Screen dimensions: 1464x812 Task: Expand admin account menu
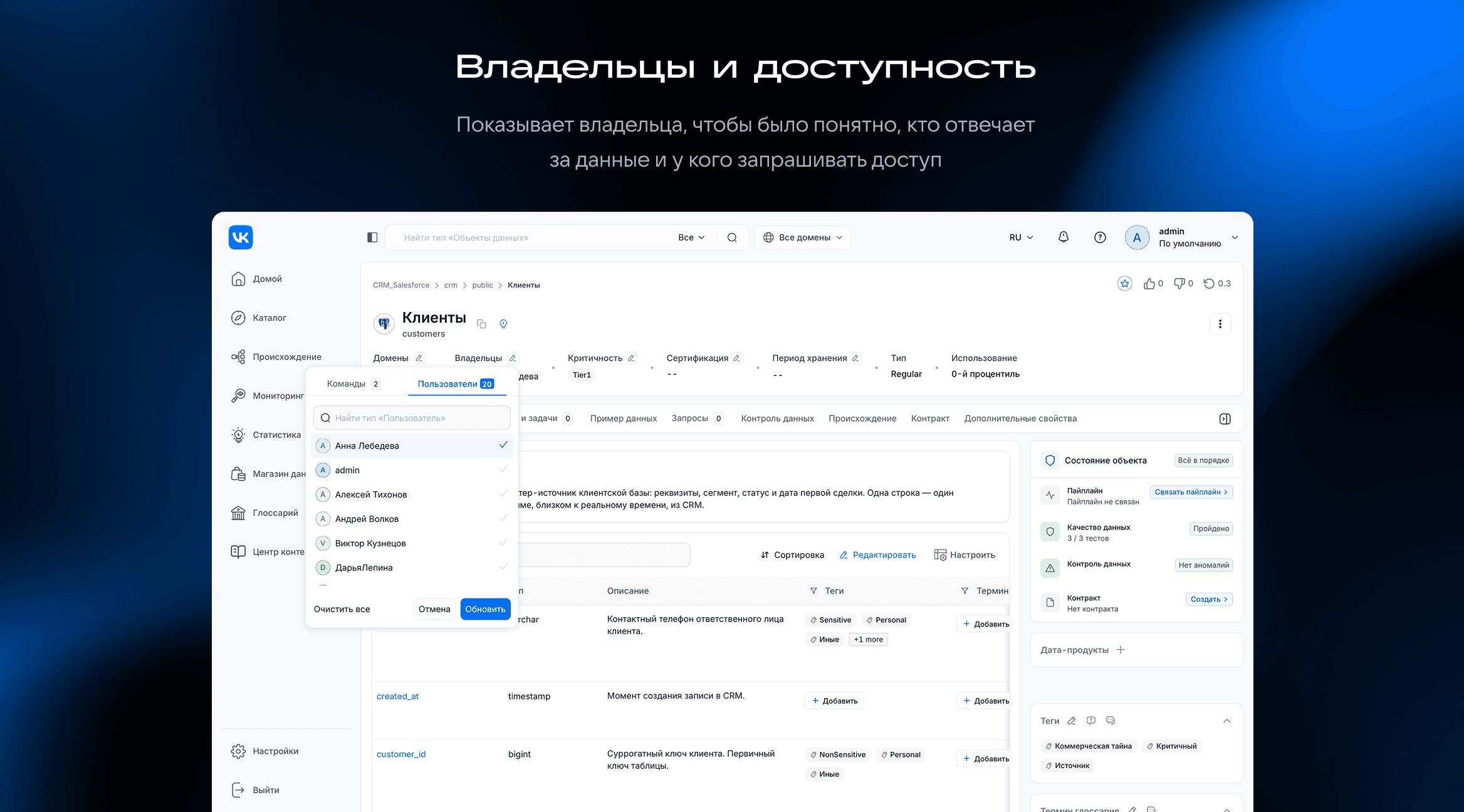point(1235,237)
